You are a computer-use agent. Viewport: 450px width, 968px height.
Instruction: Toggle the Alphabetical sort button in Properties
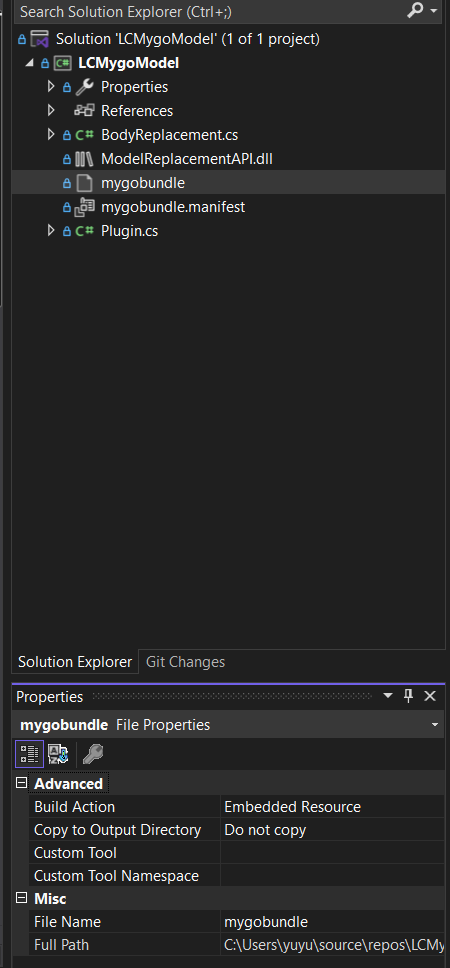pos(59,754)
